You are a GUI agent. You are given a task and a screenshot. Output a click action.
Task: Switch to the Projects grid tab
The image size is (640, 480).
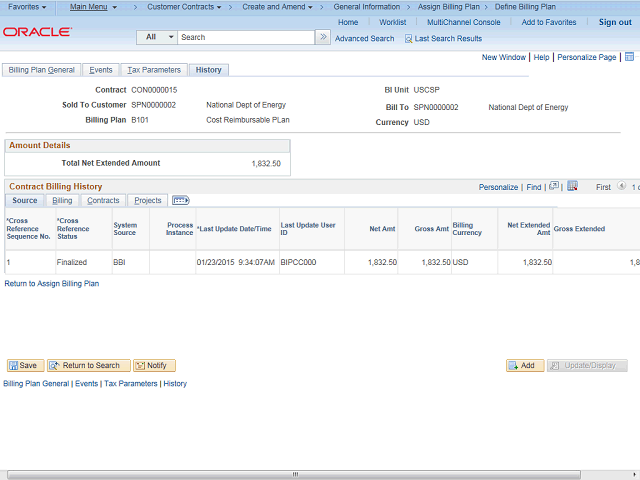[148, 200]
